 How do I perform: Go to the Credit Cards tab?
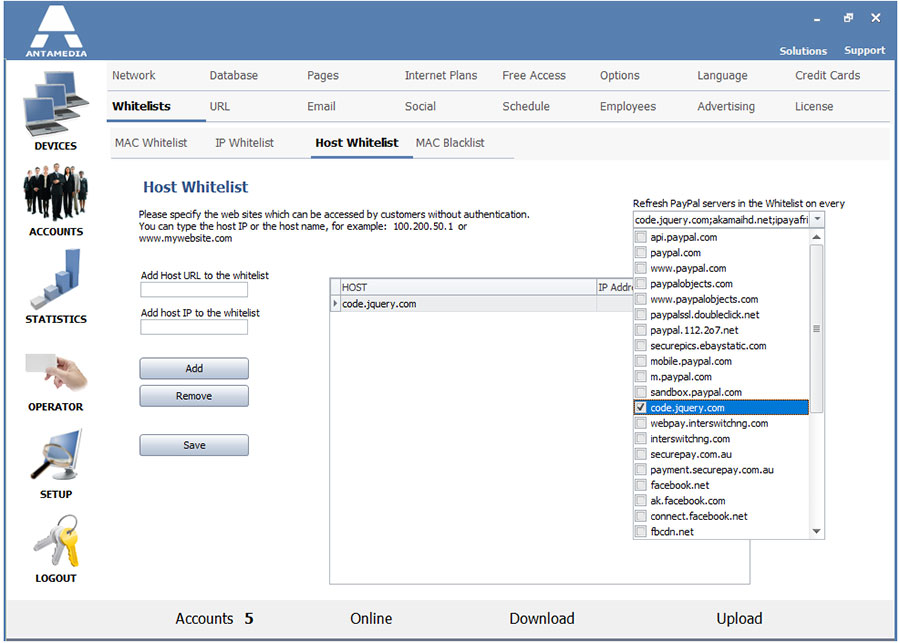828,75
